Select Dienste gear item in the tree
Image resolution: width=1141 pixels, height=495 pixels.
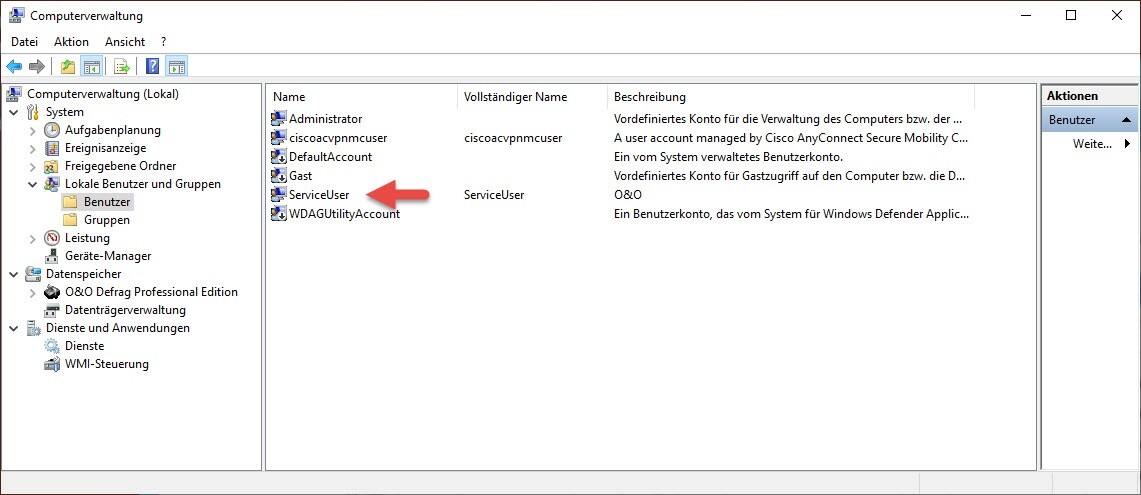[84, 346]
